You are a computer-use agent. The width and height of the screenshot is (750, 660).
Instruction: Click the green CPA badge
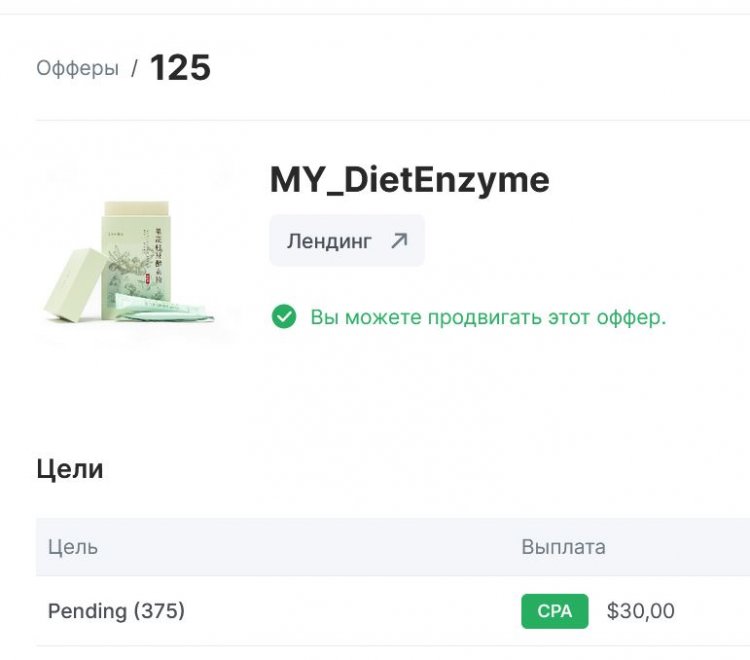[554, 611]
